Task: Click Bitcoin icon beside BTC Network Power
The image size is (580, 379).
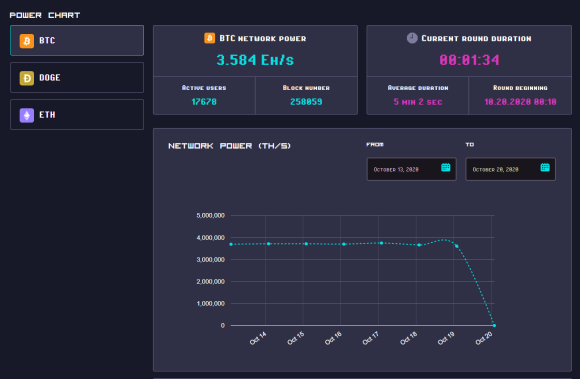Action: click(209, 38)
